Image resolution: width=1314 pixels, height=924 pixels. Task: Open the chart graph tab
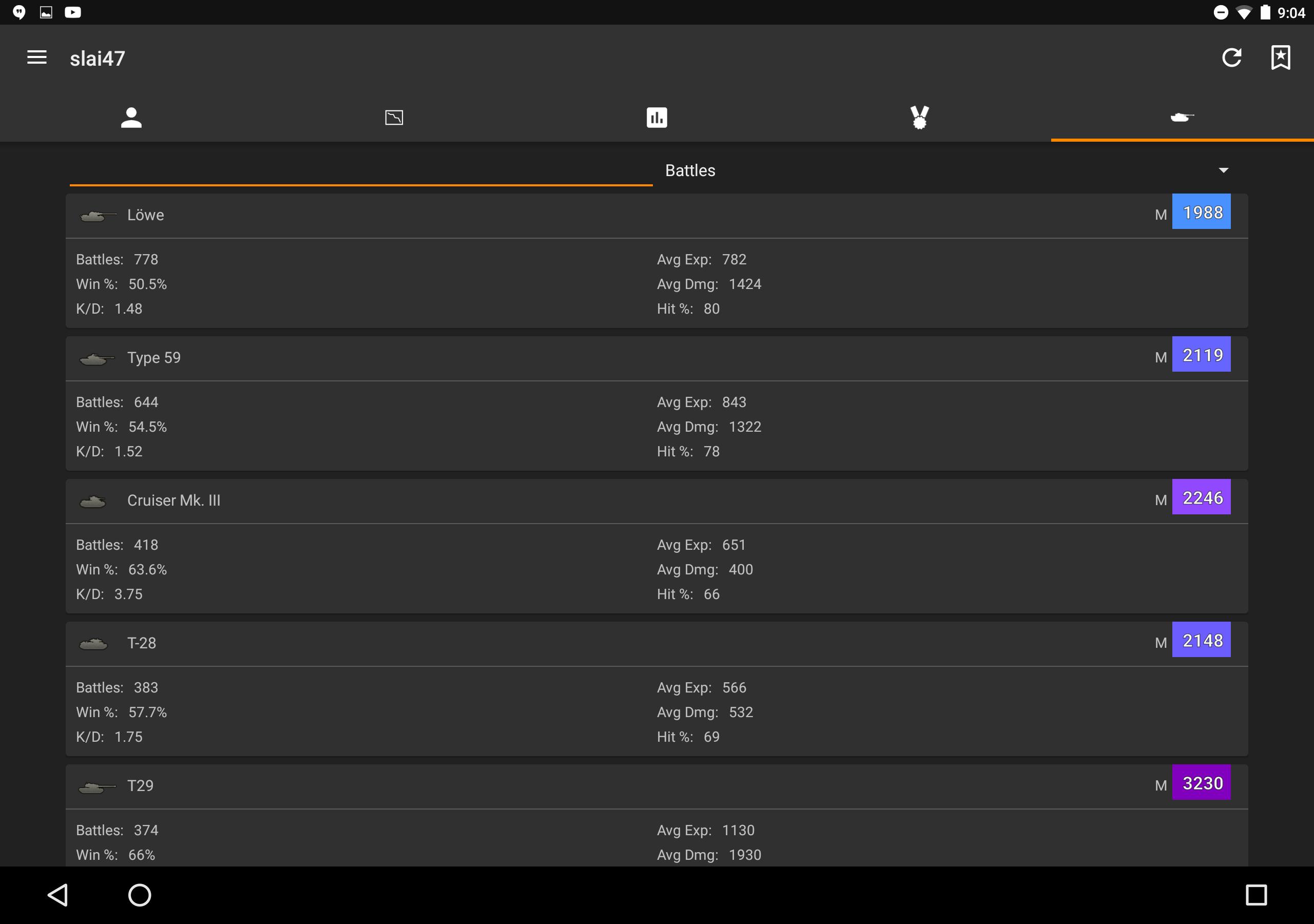[x=394, y=118]
